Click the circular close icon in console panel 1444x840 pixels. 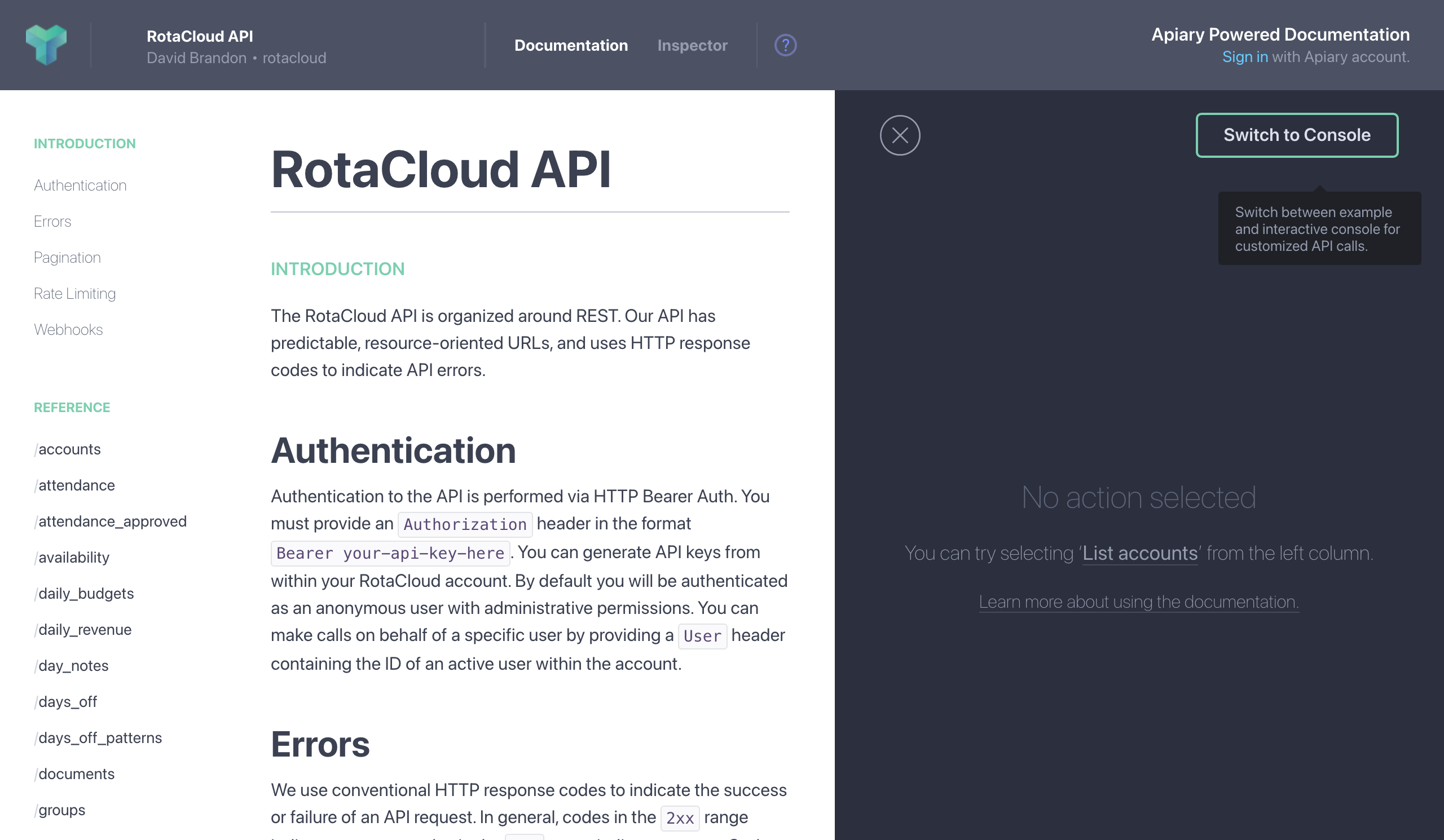tap(899, 135)
